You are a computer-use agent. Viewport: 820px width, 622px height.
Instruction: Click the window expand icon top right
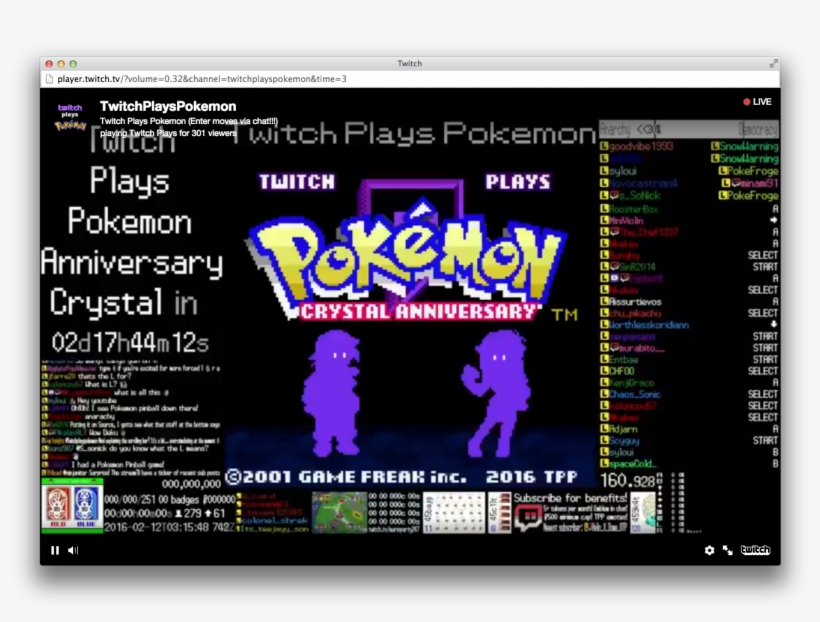click(773, 63)
